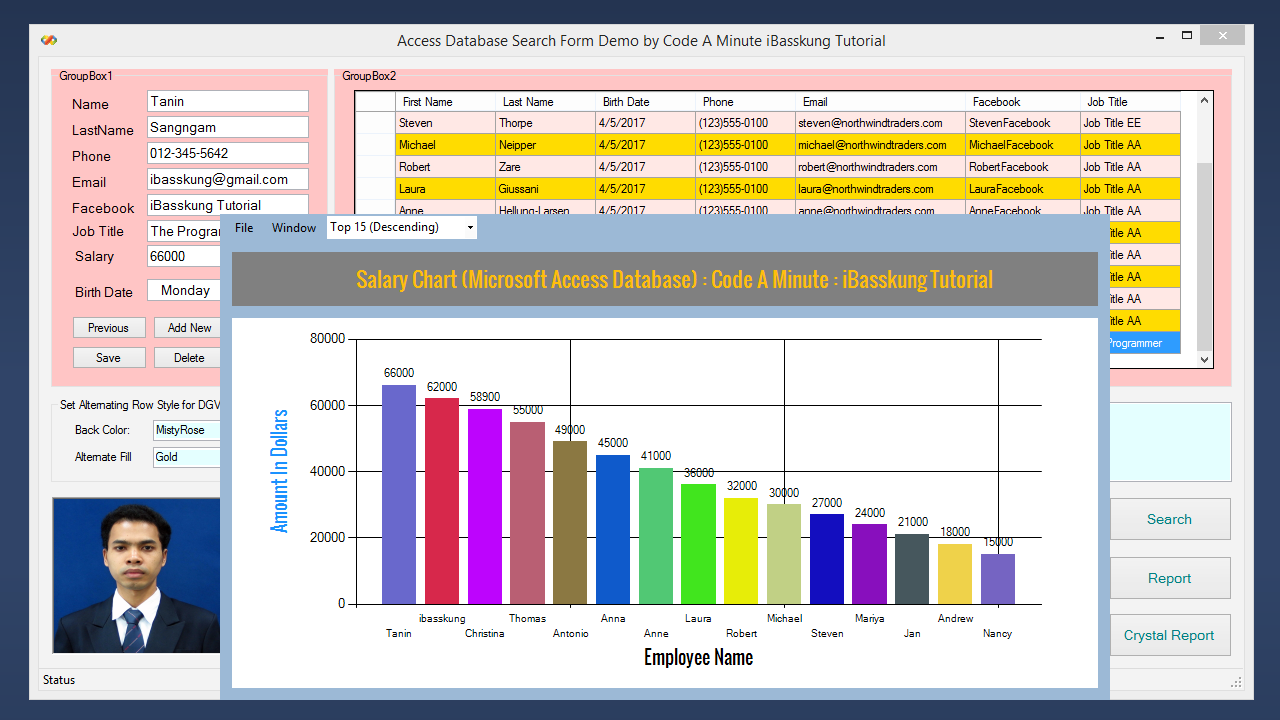Open the File menu in the chart window
1280x720 pixels.
pos(243,227)
